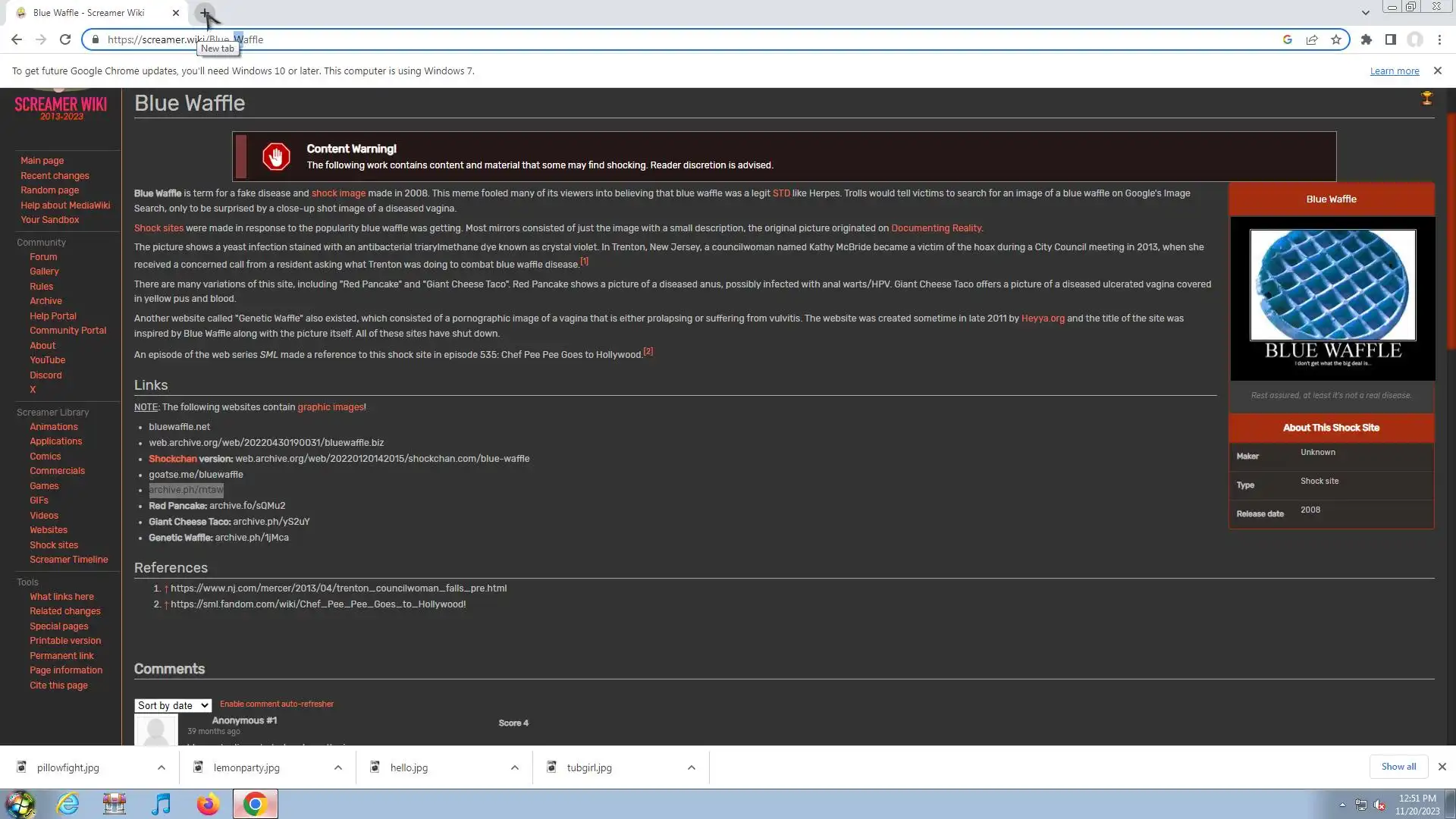Show all downloads button

pyautogui.click(x=1398, y=767)
